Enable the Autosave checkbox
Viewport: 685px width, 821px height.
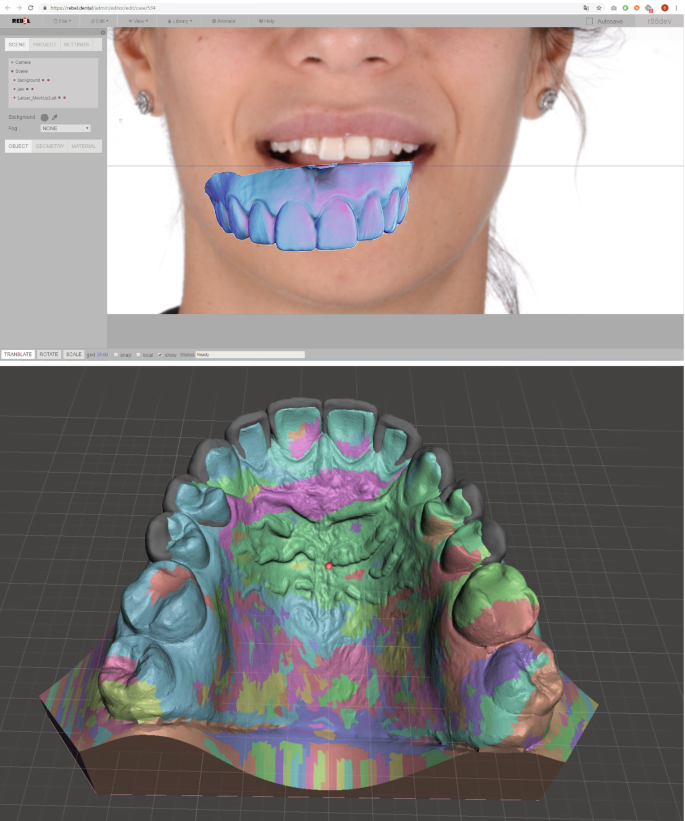tap(590, 20)
